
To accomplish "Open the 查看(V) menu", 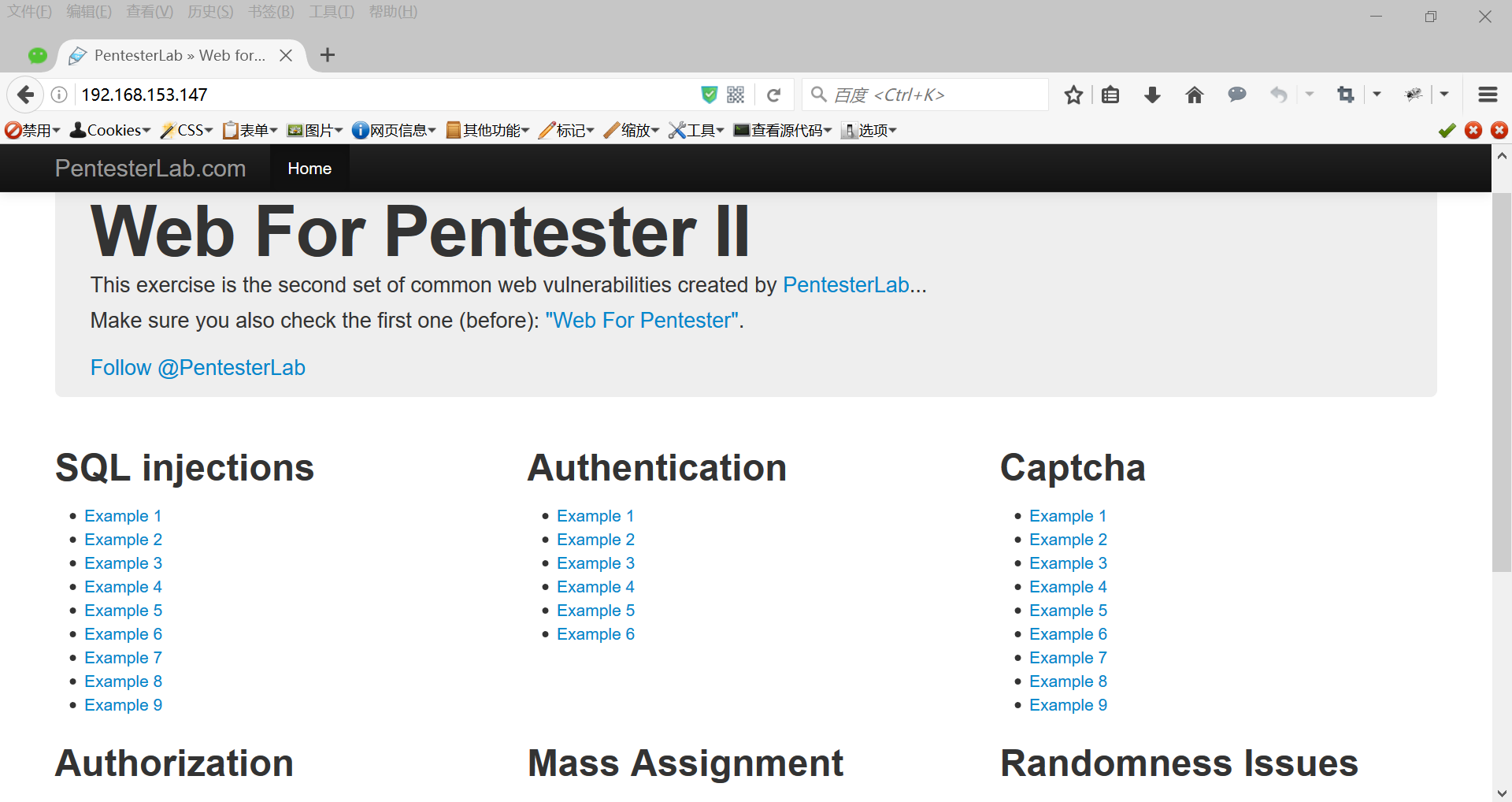I will click(150, 12).
